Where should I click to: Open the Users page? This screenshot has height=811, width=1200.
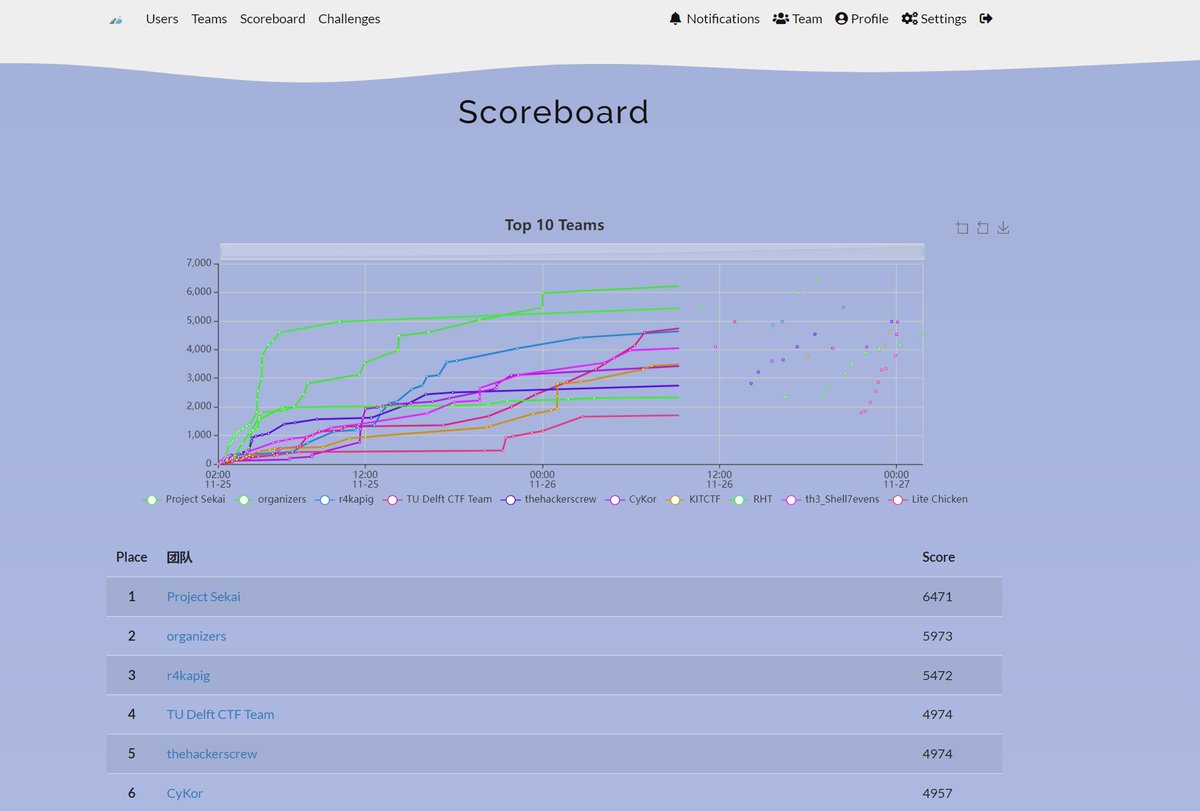(162, 19)
